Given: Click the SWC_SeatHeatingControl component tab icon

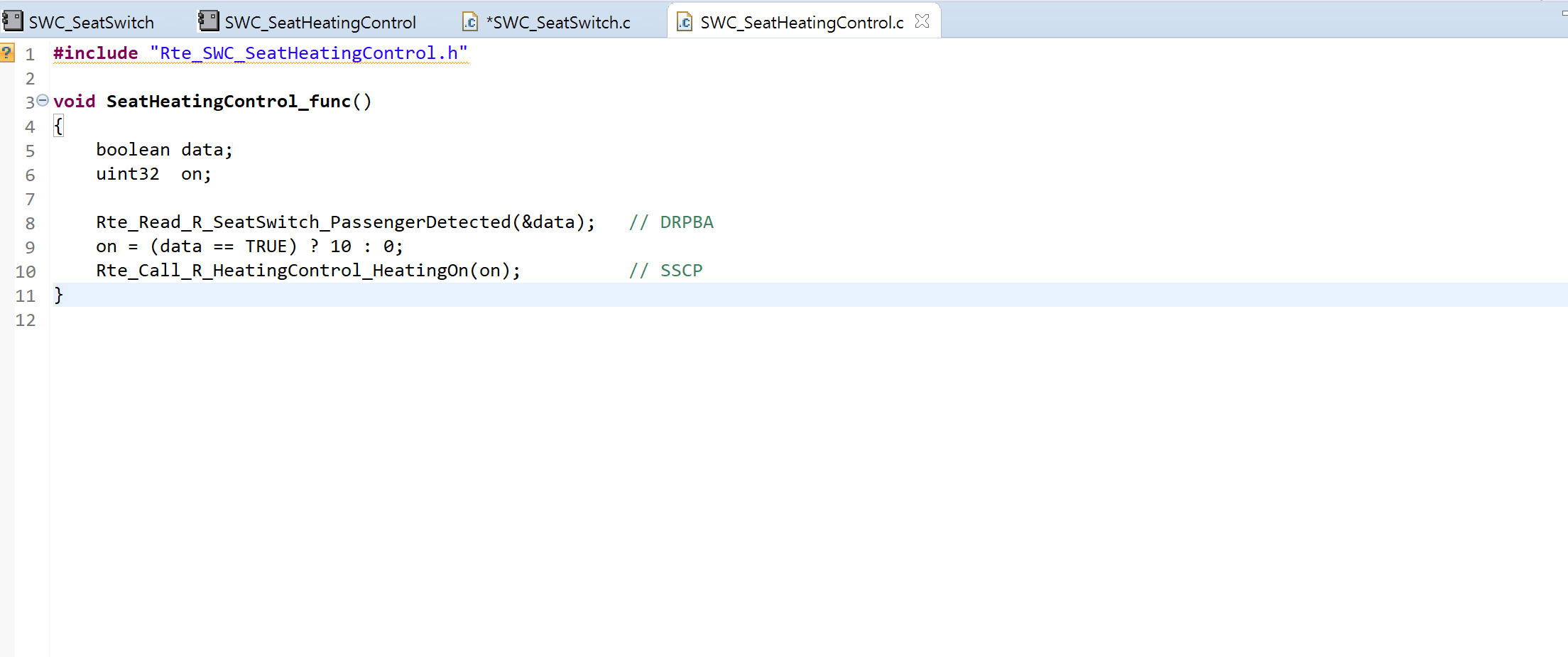Looking at the screenshot, I should click(x=208, y=21).
